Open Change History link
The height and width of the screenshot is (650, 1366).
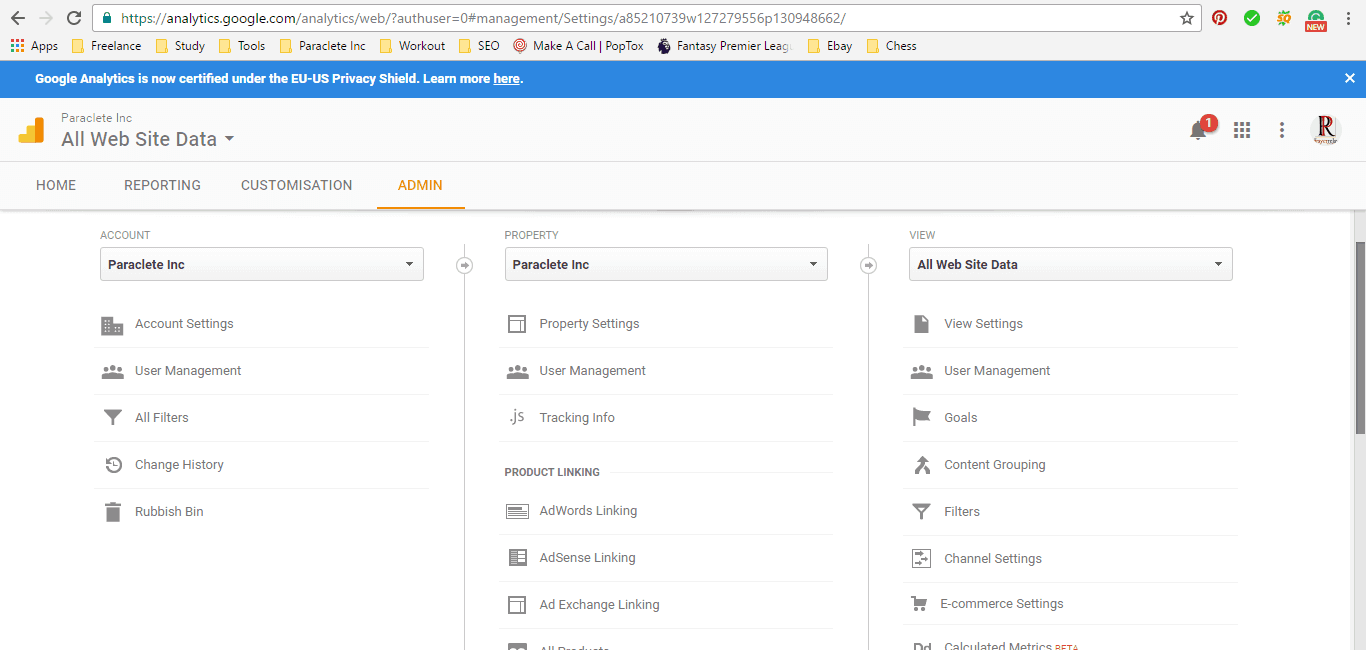[x=179, y=465]
